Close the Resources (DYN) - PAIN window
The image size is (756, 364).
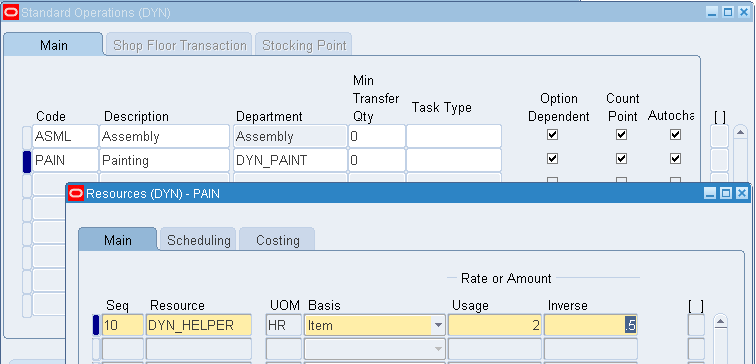[x=742, y=194]
